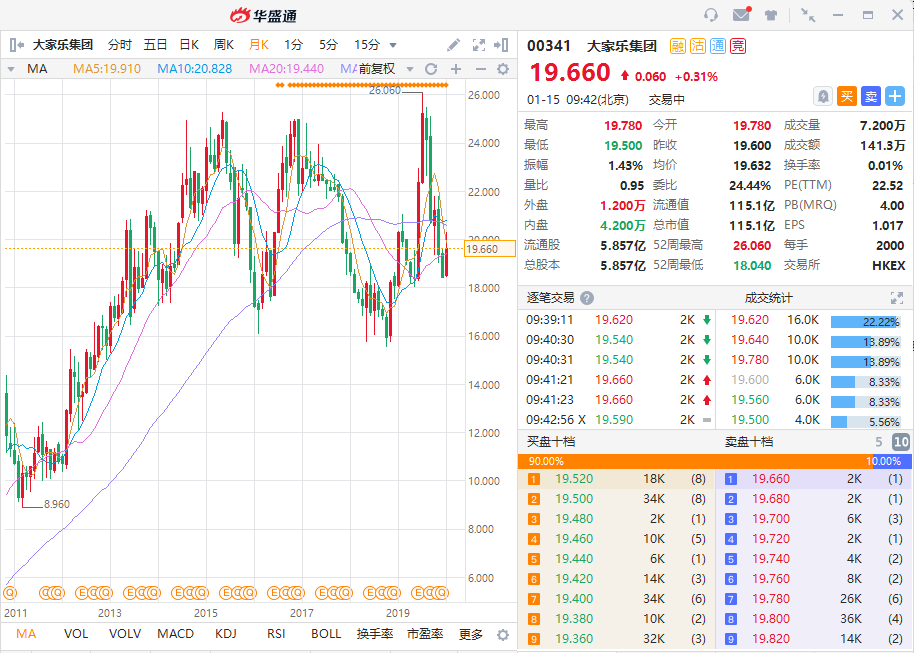Switch to 周K chart tab

pyautogui.click(x=224, y=45)
